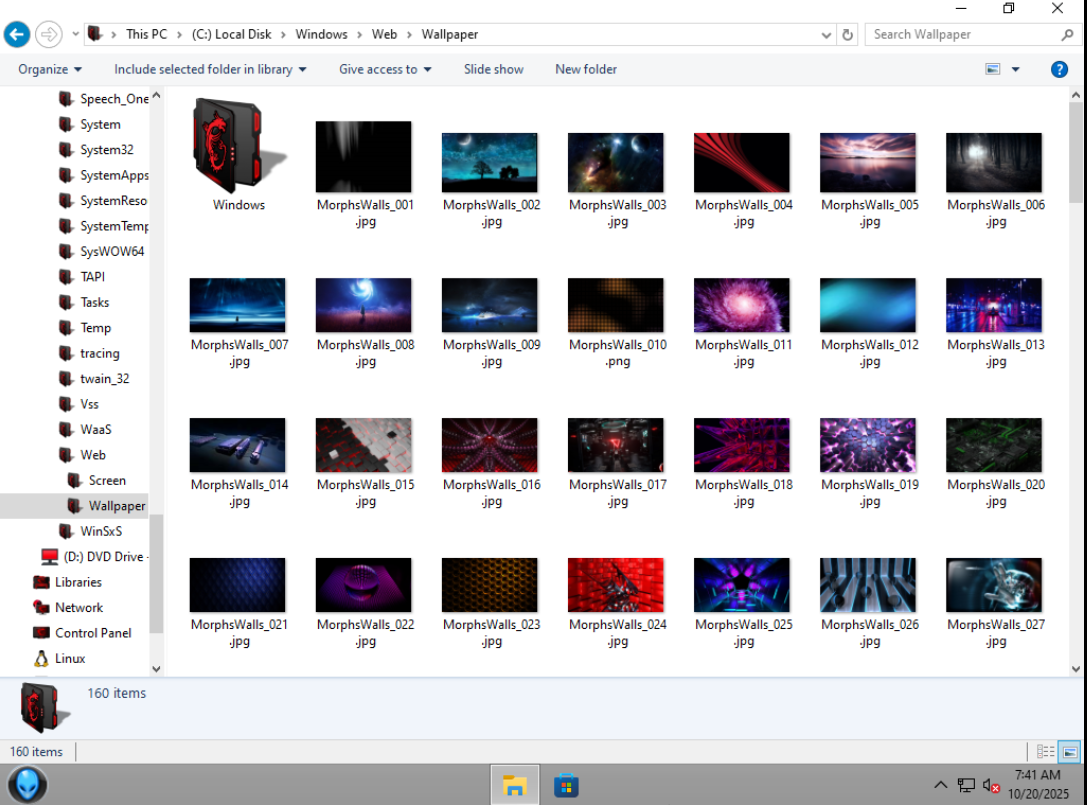Click the MorphsWalls_012.jpg file name
Image resolution: width=1087 pixels, height=805 pixels.
tap(870, 353)
